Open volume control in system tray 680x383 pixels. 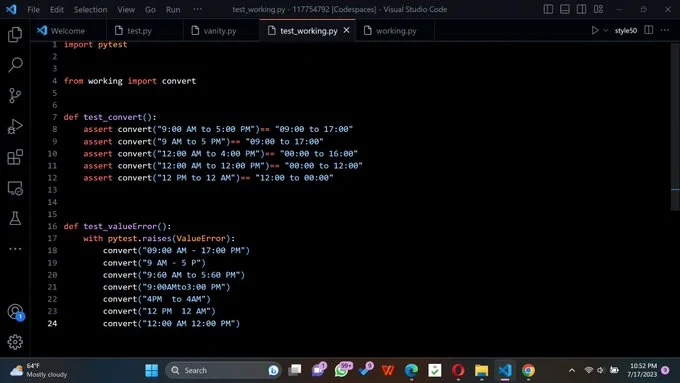tap(601, 370)
